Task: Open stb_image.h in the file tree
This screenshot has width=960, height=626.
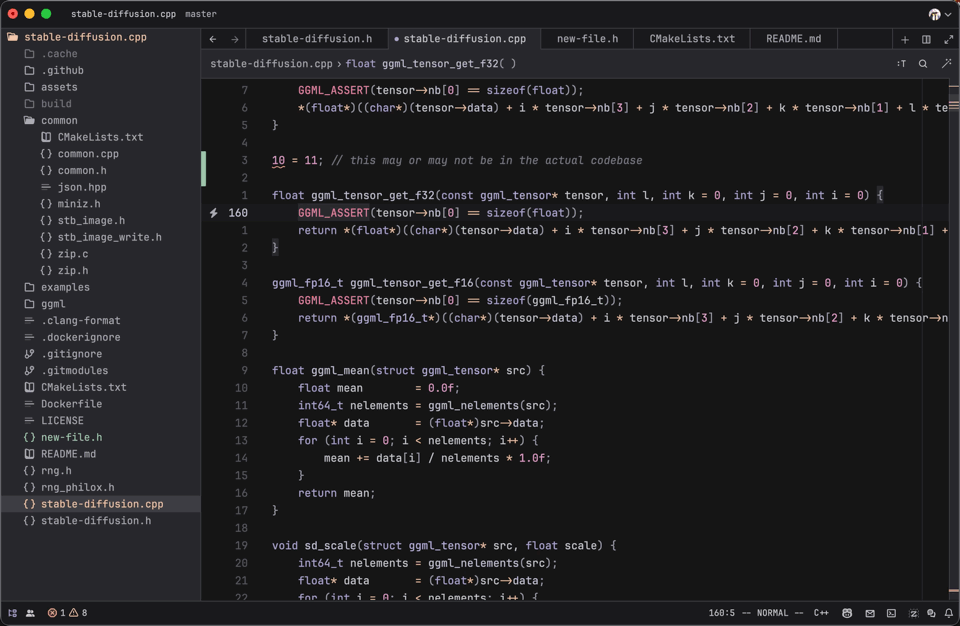Action: (100, 221)
